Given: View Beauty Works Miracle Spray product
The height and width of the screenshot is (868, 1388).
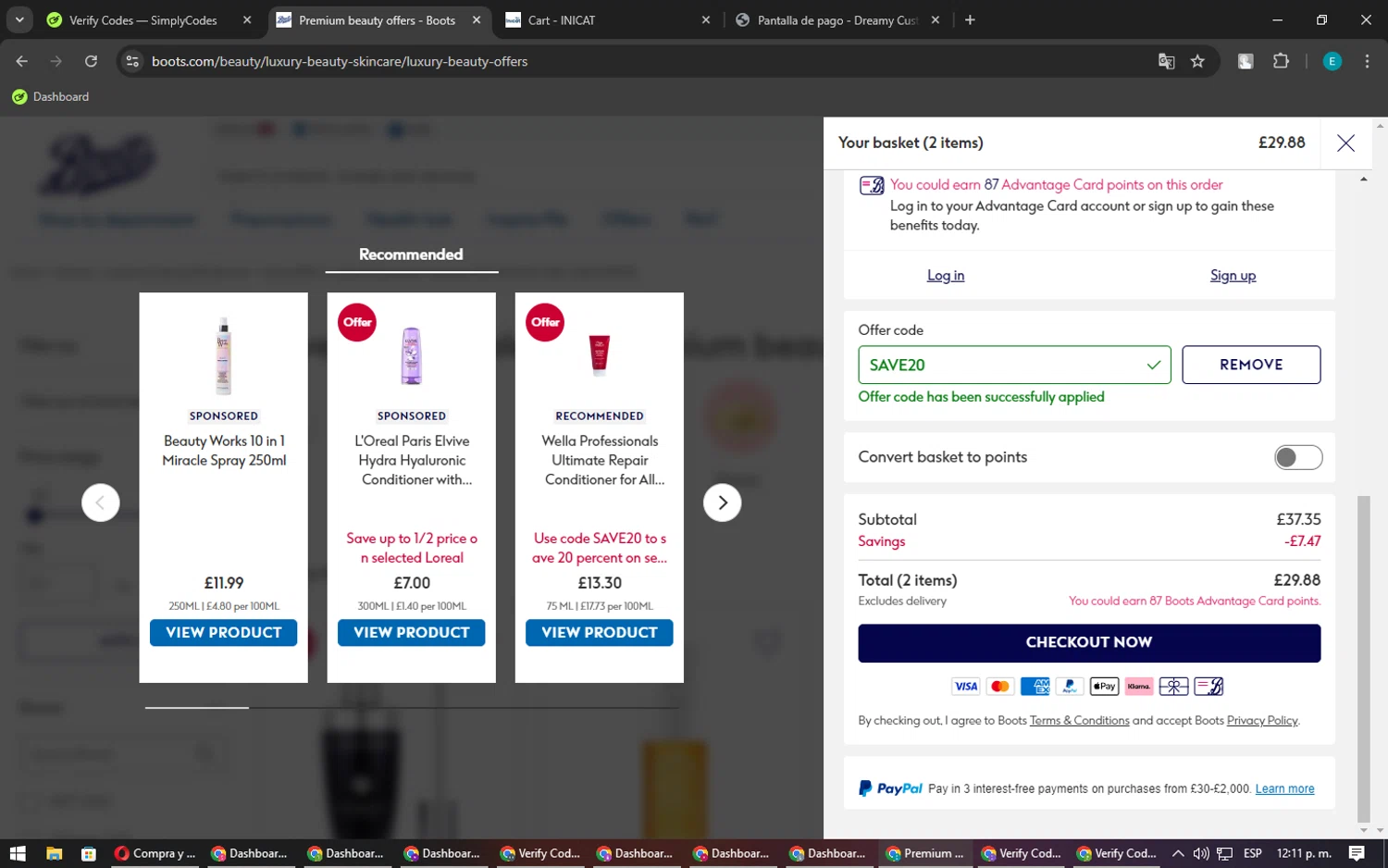Looking at the screenshot, I should click(223, 633).
